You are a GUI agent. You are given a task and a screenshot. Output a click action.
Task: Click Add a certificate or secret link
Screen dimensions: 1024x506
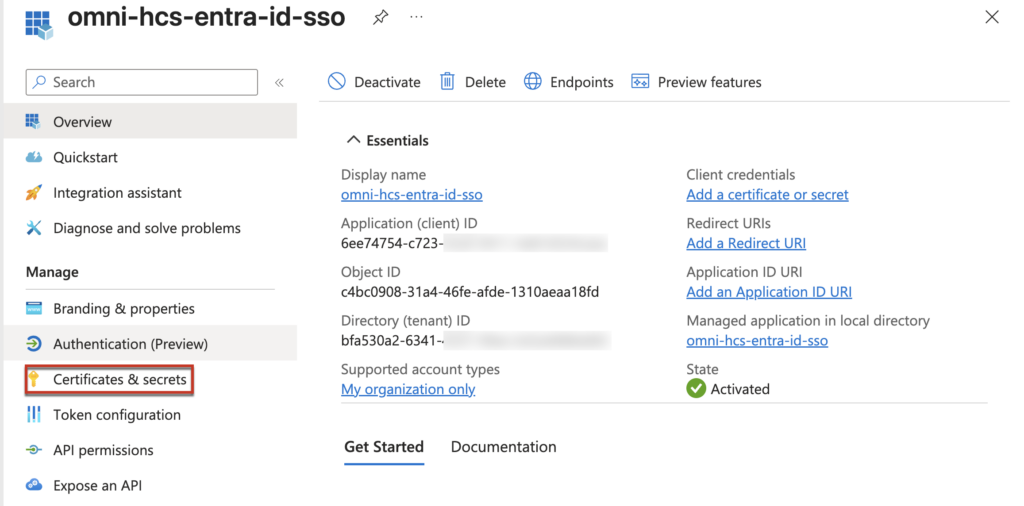click(x=767, y=195)
